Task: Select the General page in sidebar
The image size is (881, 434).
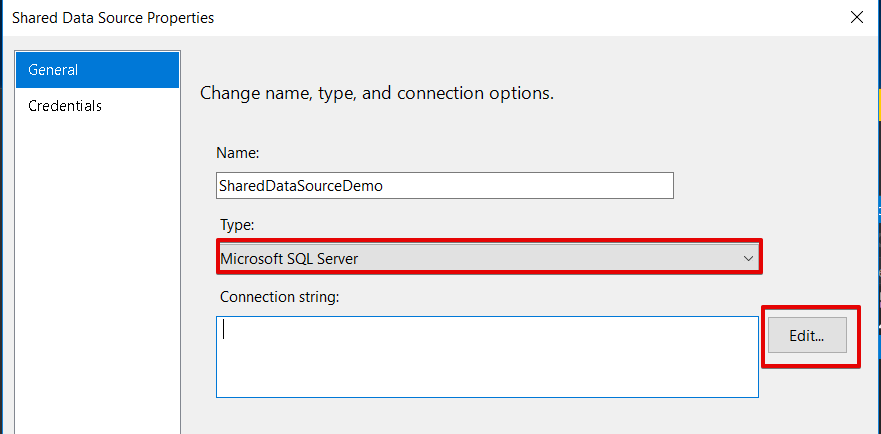Action: (97, 70)
